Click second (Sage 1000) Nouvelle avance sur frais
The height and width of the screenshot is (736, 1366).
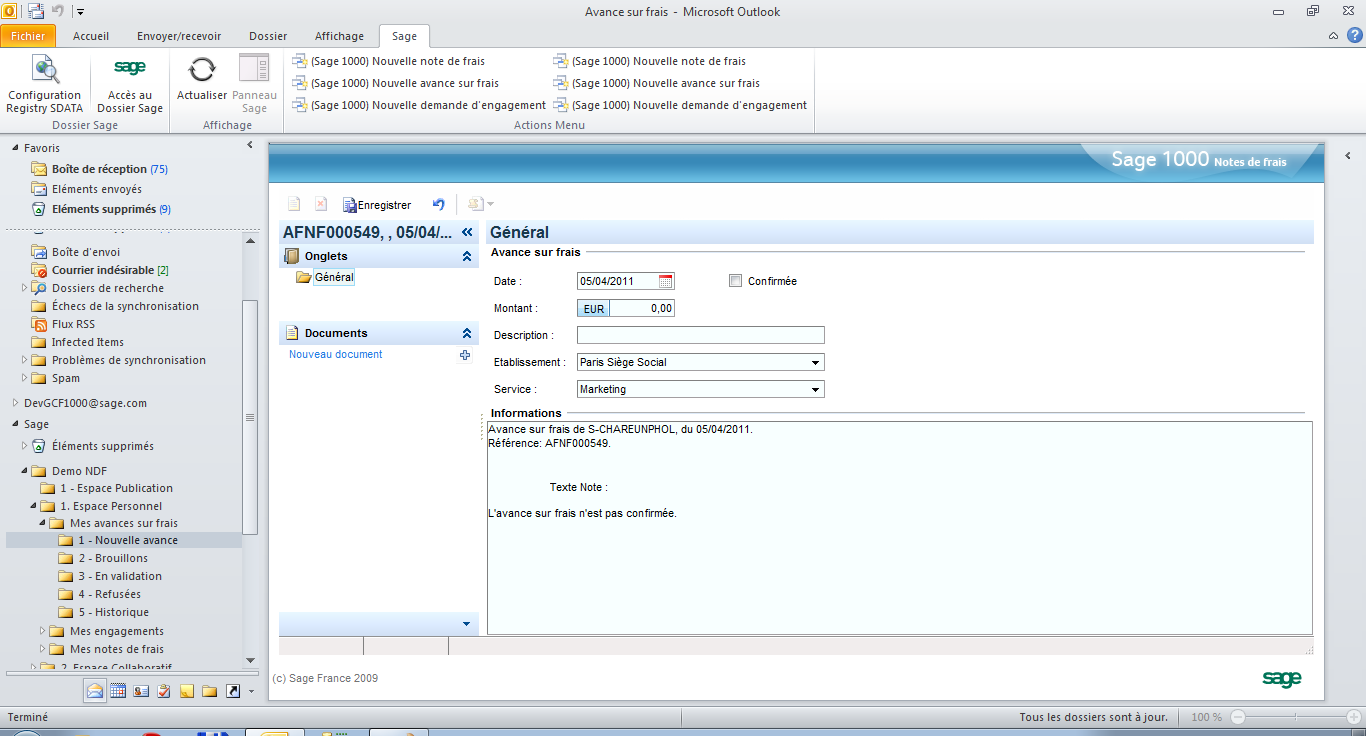click(x=657, y=83)
